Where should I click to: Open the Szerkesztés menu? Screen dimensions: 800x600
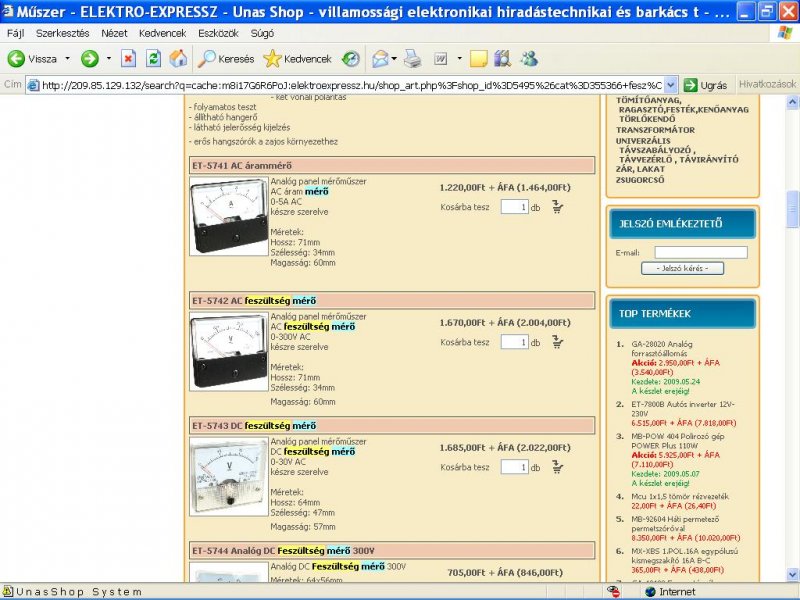click(x=63, y=33)
